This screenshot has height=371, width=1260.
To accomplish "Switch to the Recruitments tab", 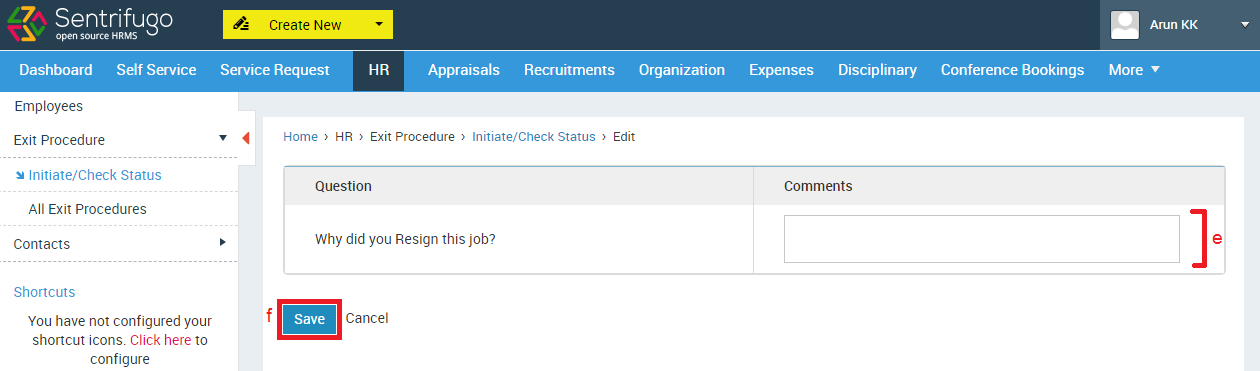I will point(569,70).
